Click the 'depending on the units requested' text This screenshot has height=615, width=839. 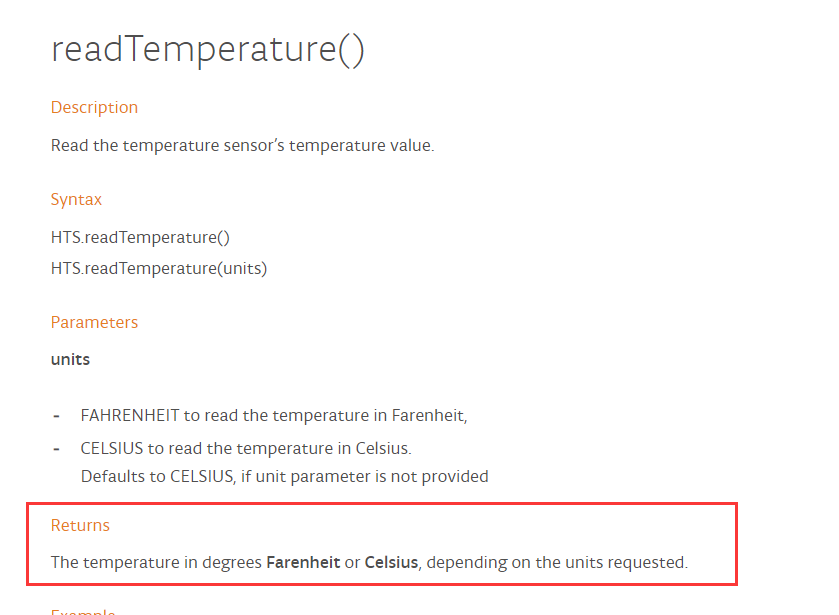click(557, 563)
